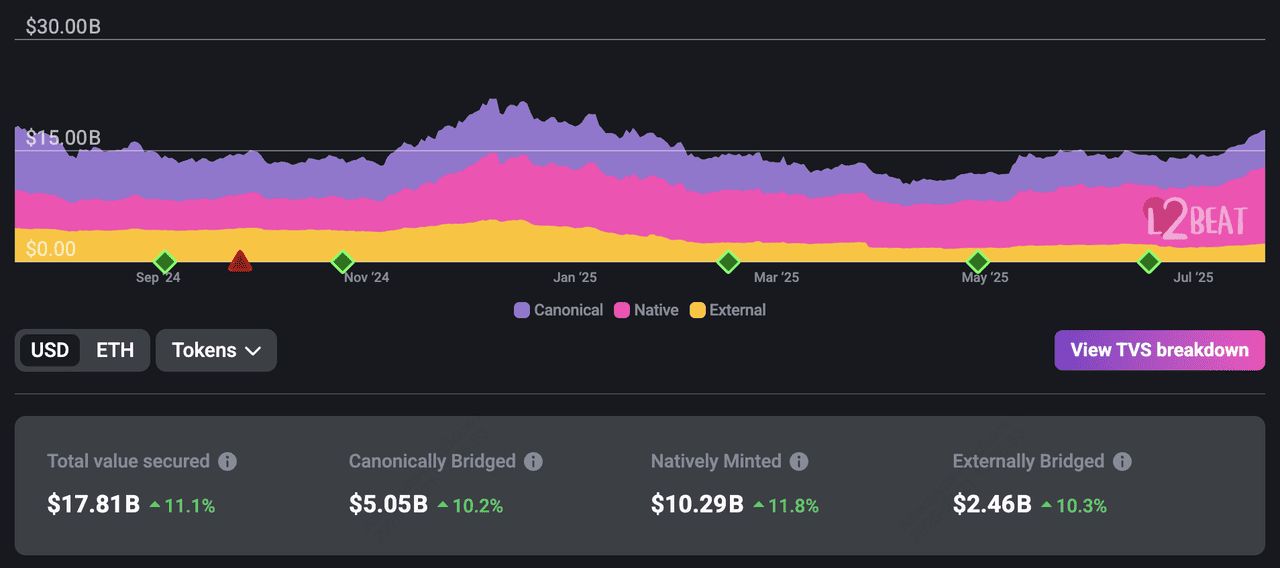
Task: Click the L2BEAT watermark logo
Action: (1195, 219)
